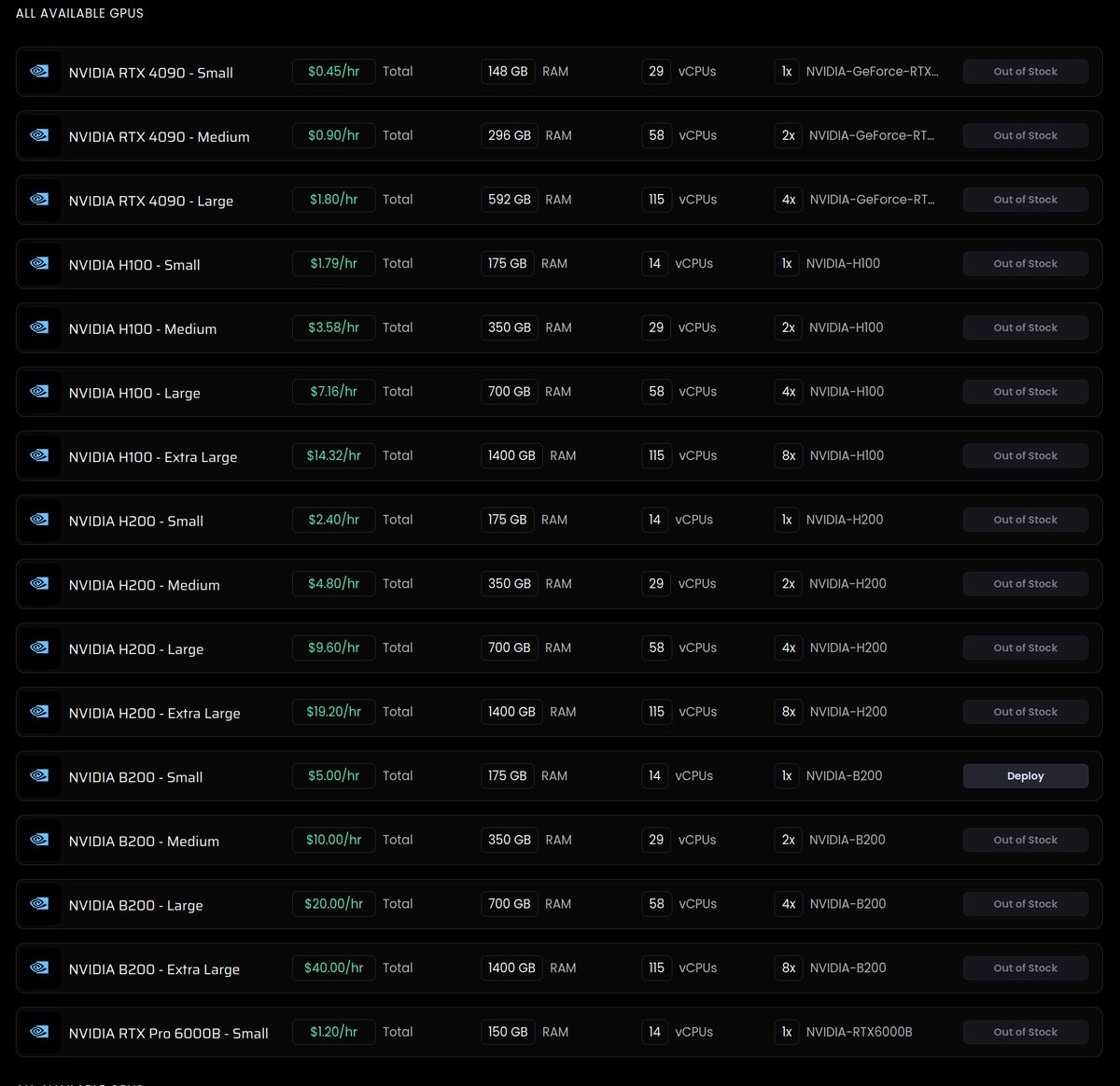Select the $9.60/hr price tag
This screenshot has width=1120, height=1086.
[333, 647]
